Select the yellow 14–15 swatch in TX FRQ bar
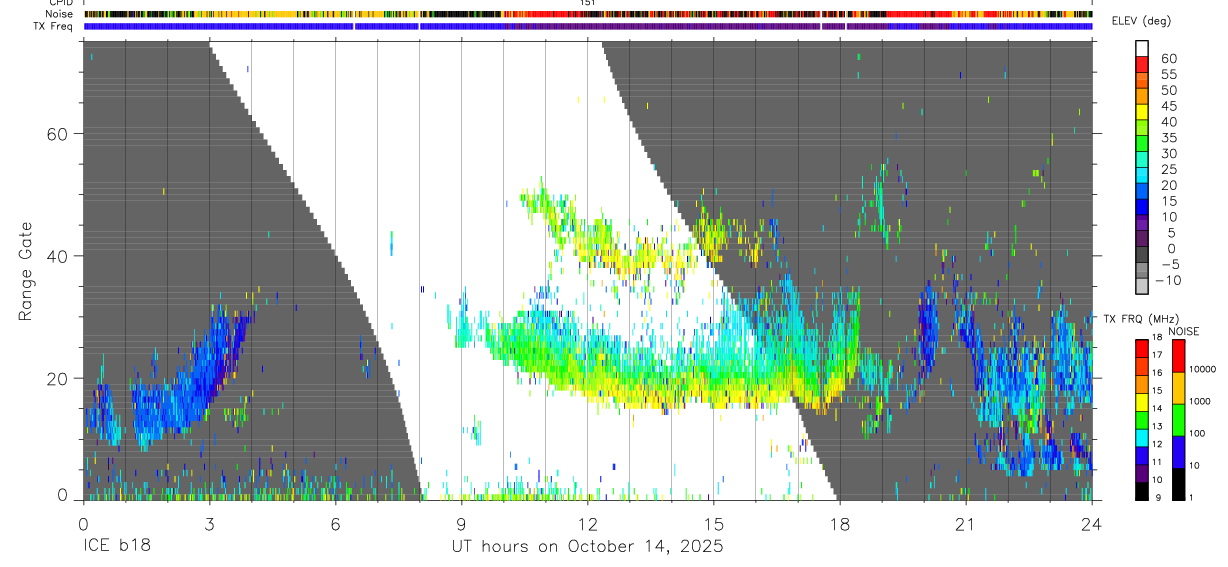This screenshot has width=1228, height=567. [x=1142, y=400]
